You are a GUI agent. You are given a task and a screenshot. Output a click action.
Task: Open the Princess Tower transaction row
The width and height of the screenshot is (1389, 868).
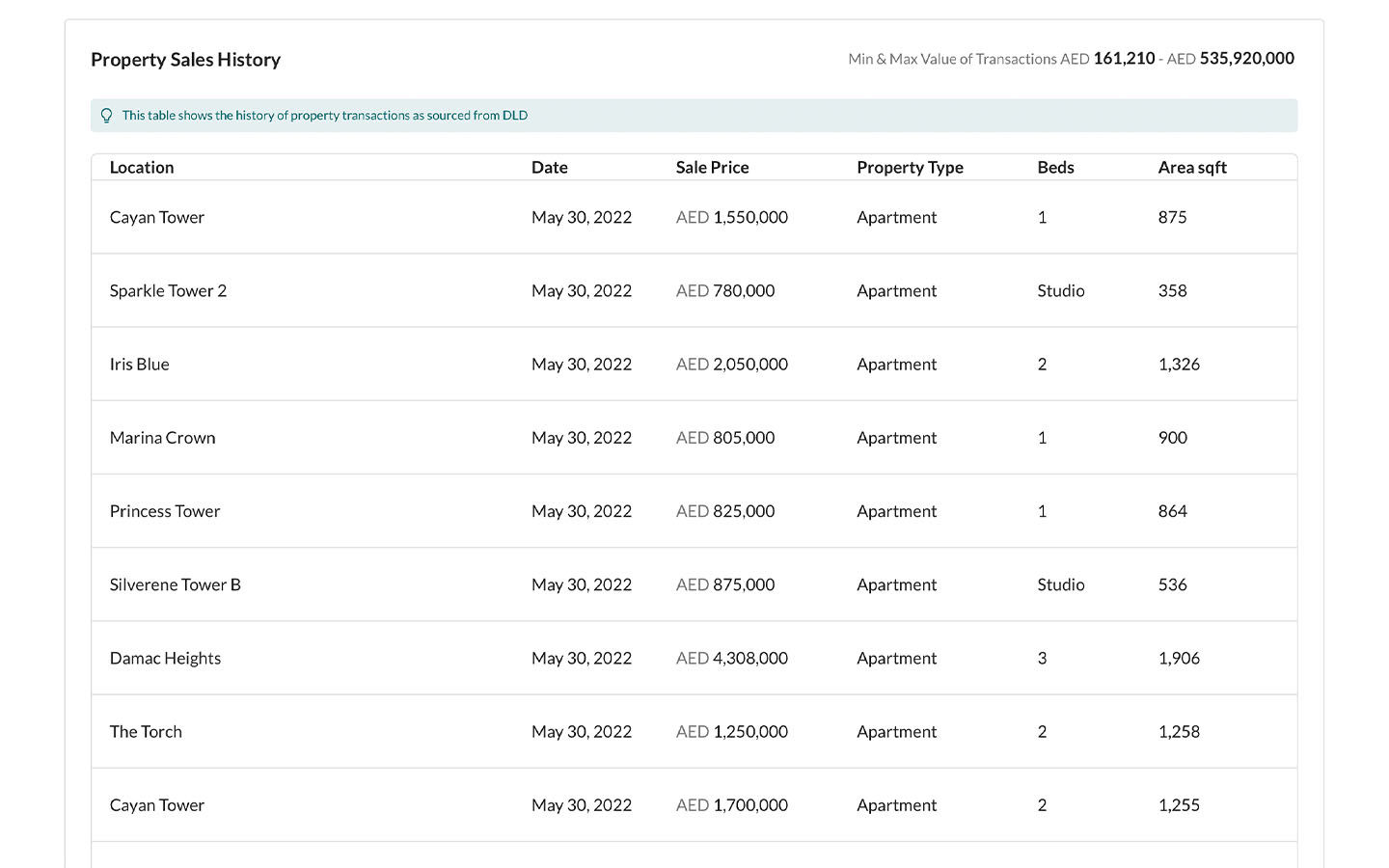point(164,511)
